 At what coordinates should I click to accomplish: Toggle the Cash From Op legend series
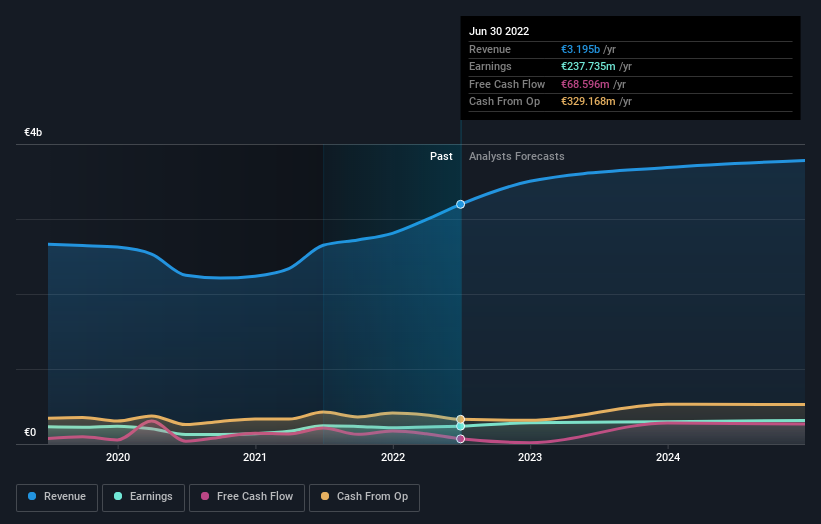pos(364,497)
